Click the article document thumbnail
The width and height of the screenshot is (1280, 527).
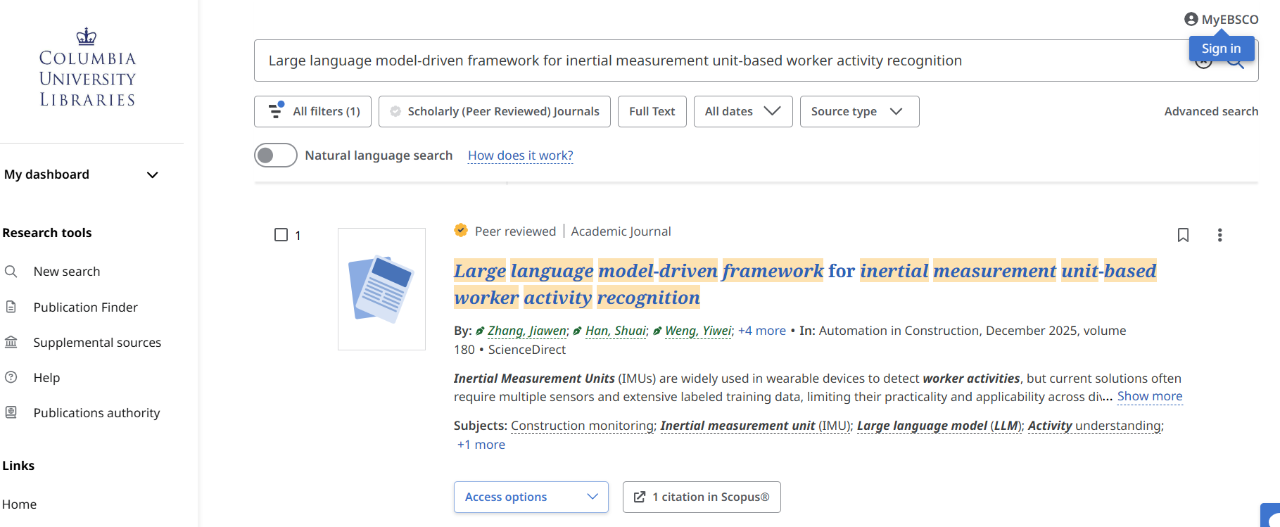pyautogui.click(x=382, y=289)
